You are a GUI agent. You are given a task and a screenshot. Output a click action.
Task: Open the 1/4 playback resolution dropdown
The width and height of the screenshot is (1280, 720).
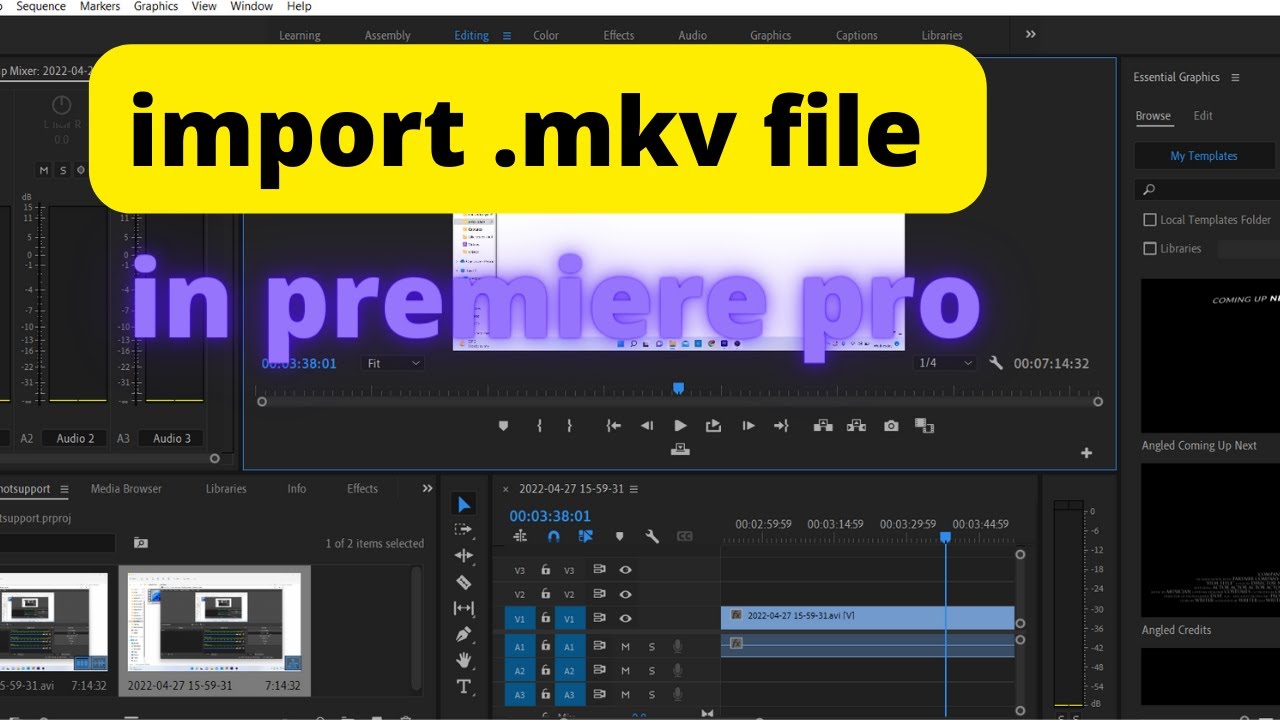pyautogui.click(x=946, y=363)
